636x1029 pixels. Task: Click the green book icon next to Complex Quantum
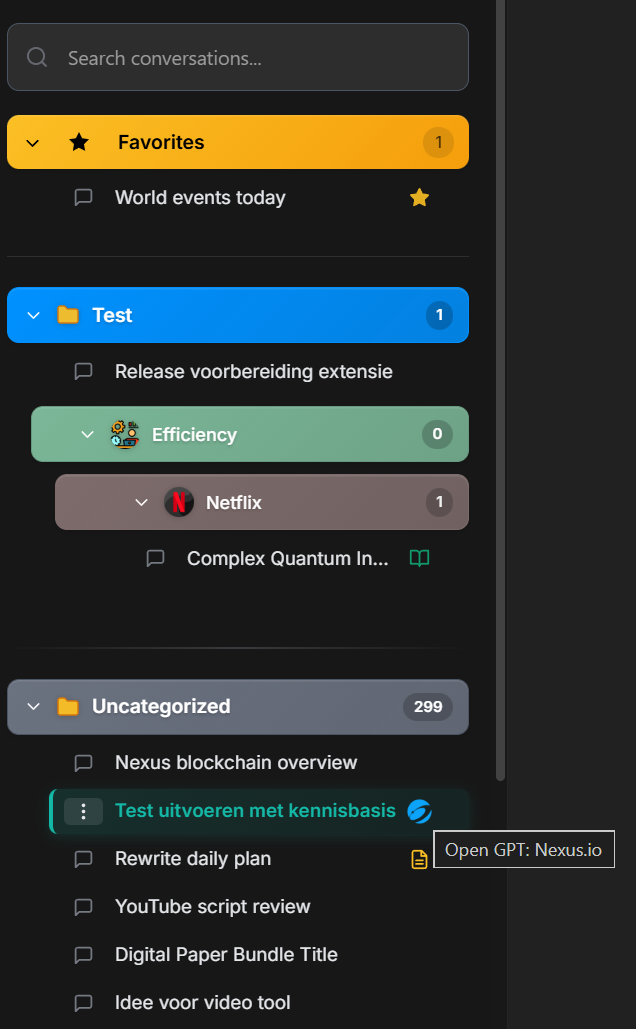(419, 558)
